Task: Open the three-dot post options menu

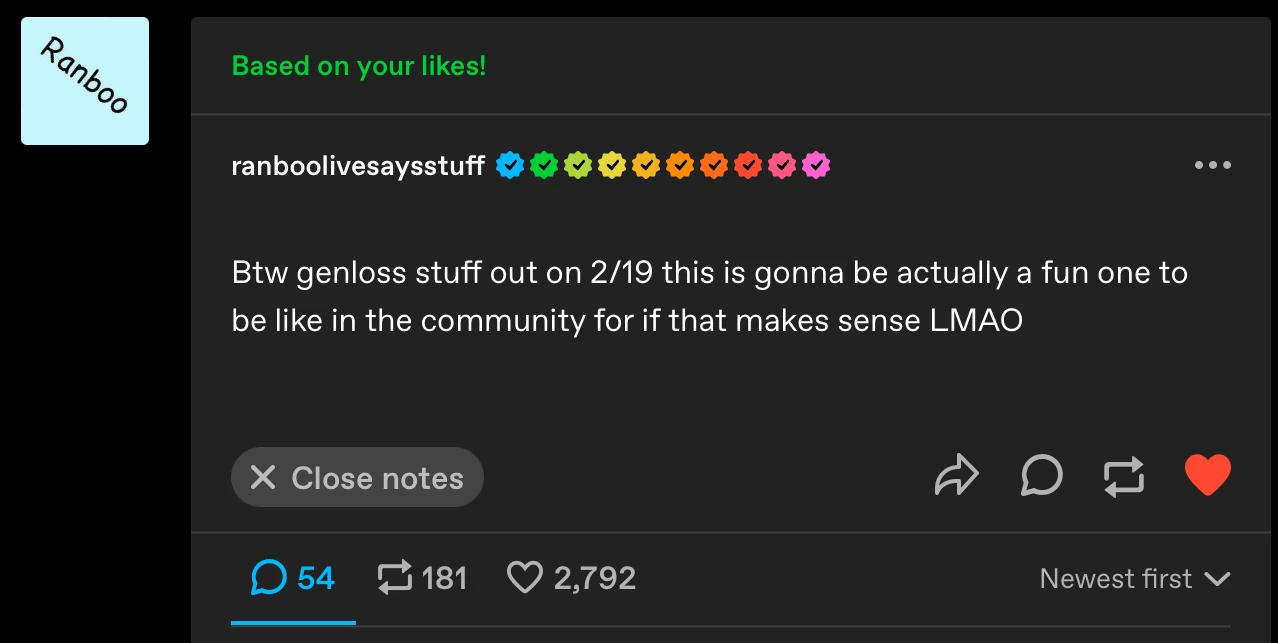Action: (x=1213, y=165)
